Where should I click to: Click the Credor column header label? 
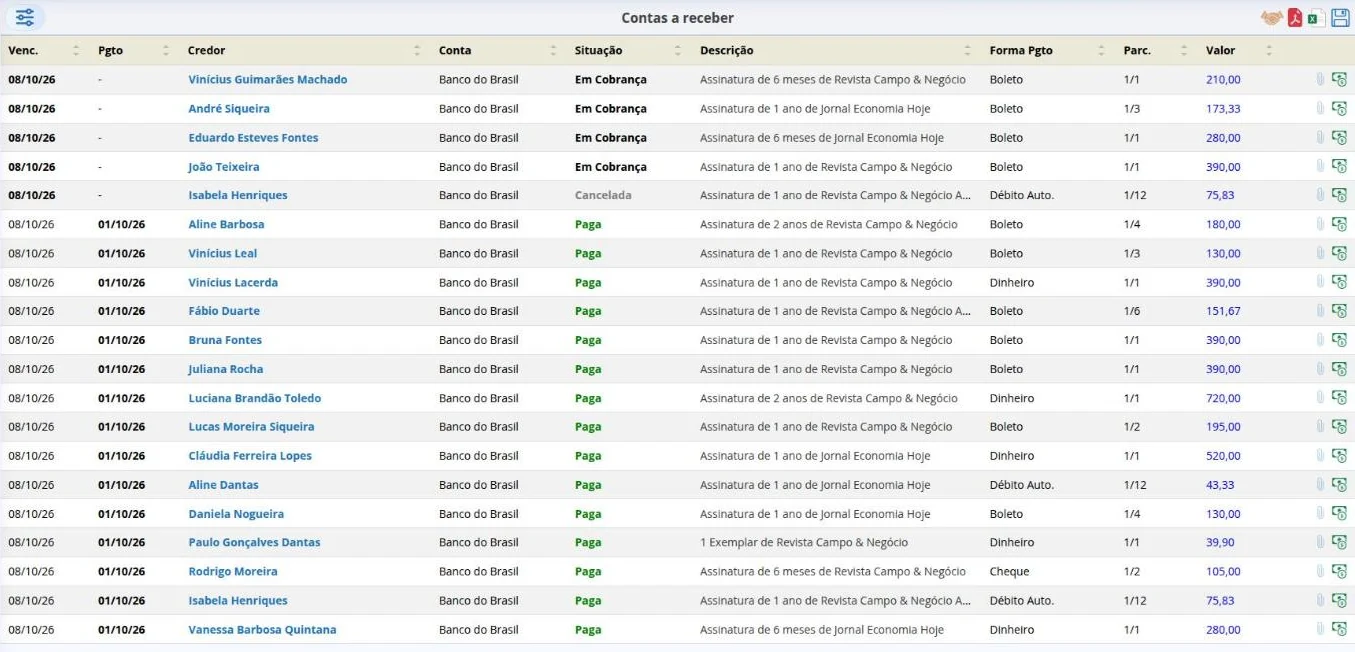pyautogui.click(x=207, y=50)
